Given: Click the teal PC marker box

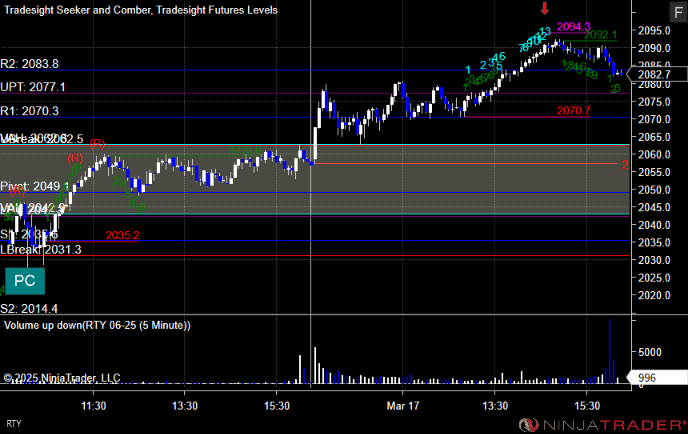Looking at the screenshot, I should pos(25,281).
